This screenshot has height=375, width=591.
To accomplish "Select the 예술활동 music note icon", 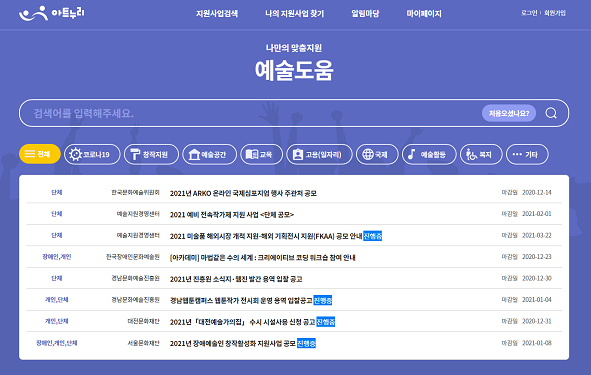I will (412, 154).
